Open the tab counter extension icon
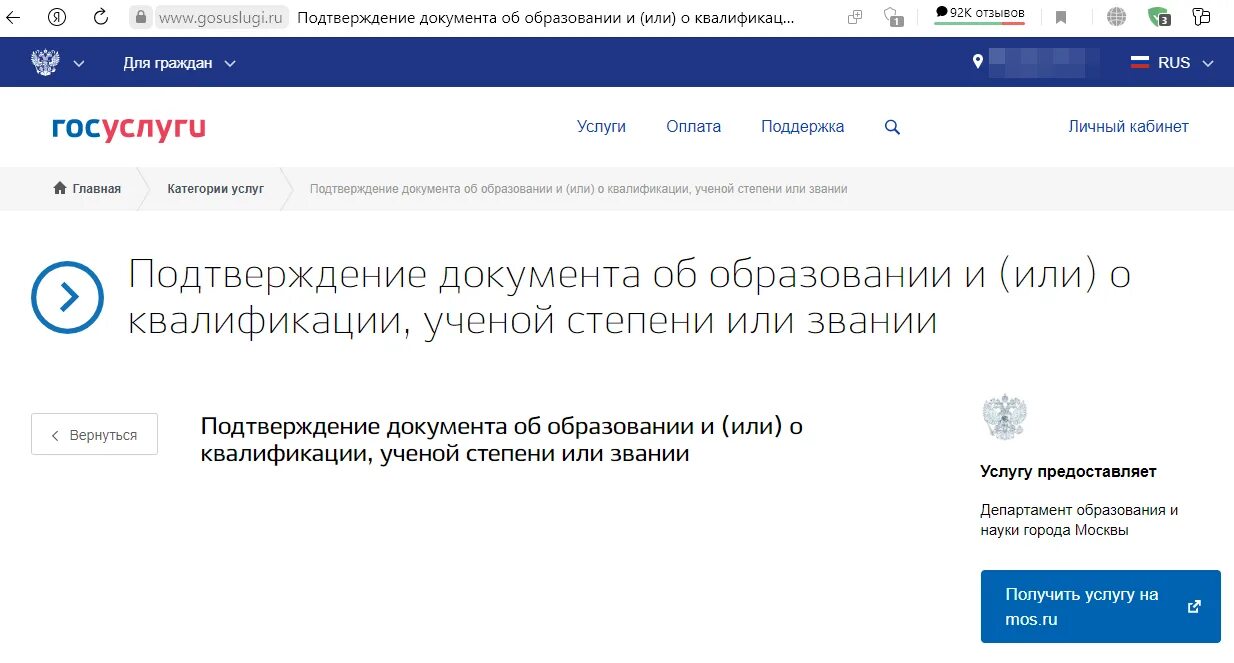The image size is (1234, 663). point(894,17)
